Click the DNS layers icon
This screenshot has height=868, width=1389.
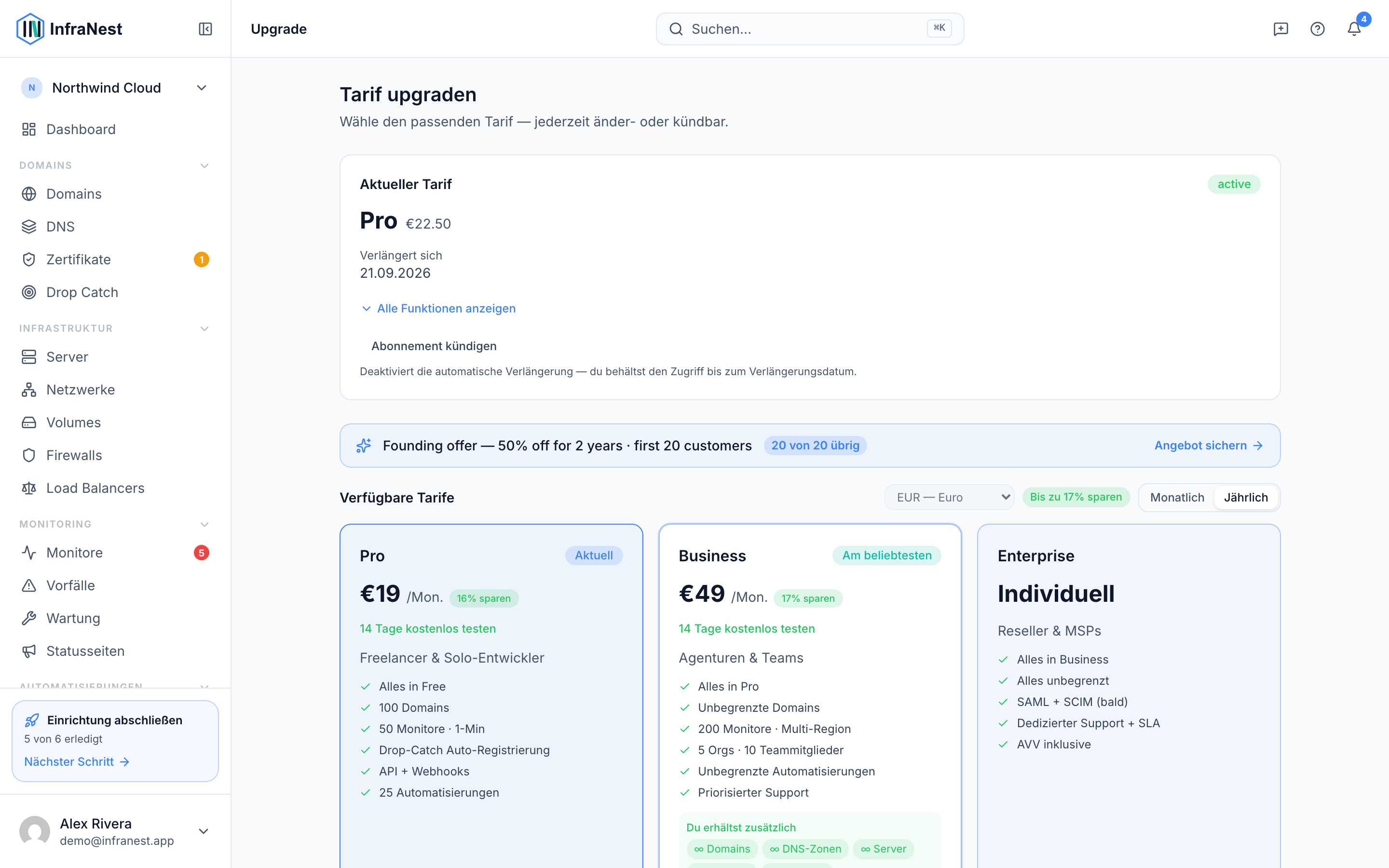tap(29, 227)
